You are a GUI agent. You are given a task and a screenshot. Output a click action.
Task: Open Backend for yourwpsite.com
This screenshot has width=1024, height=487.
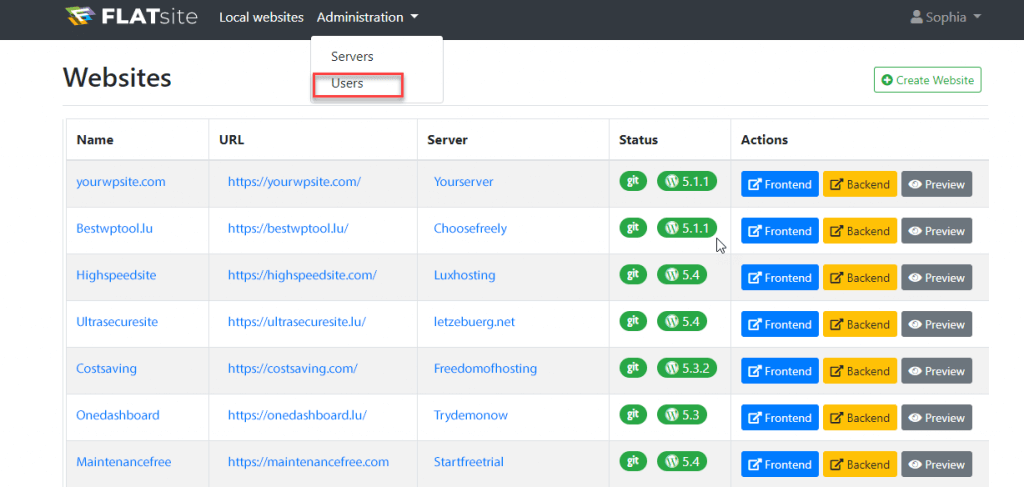coord(860,184)
